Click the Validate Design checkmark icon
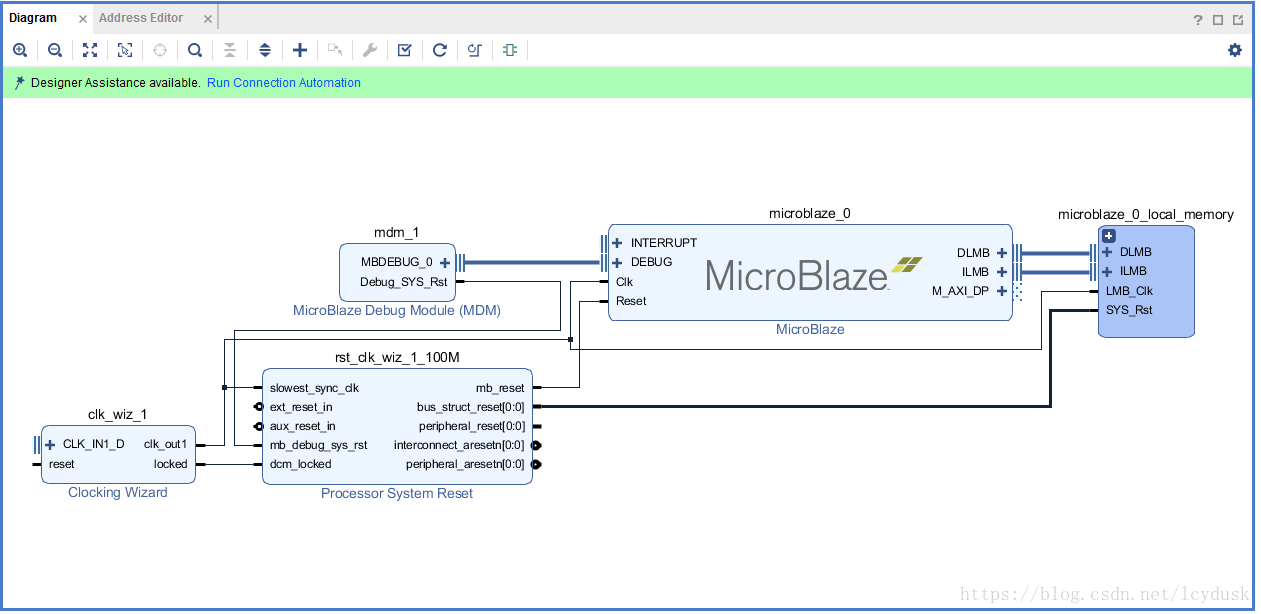Image resolution: width=1261 pixels, height=614 pixels. pos(405,50)
